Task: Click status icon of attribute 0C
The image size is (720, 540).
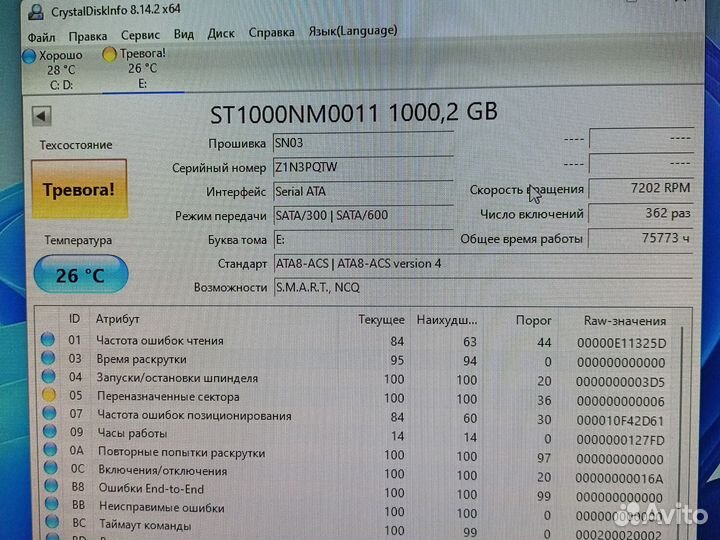Action: pyautogui.click(x=51, y=468)
